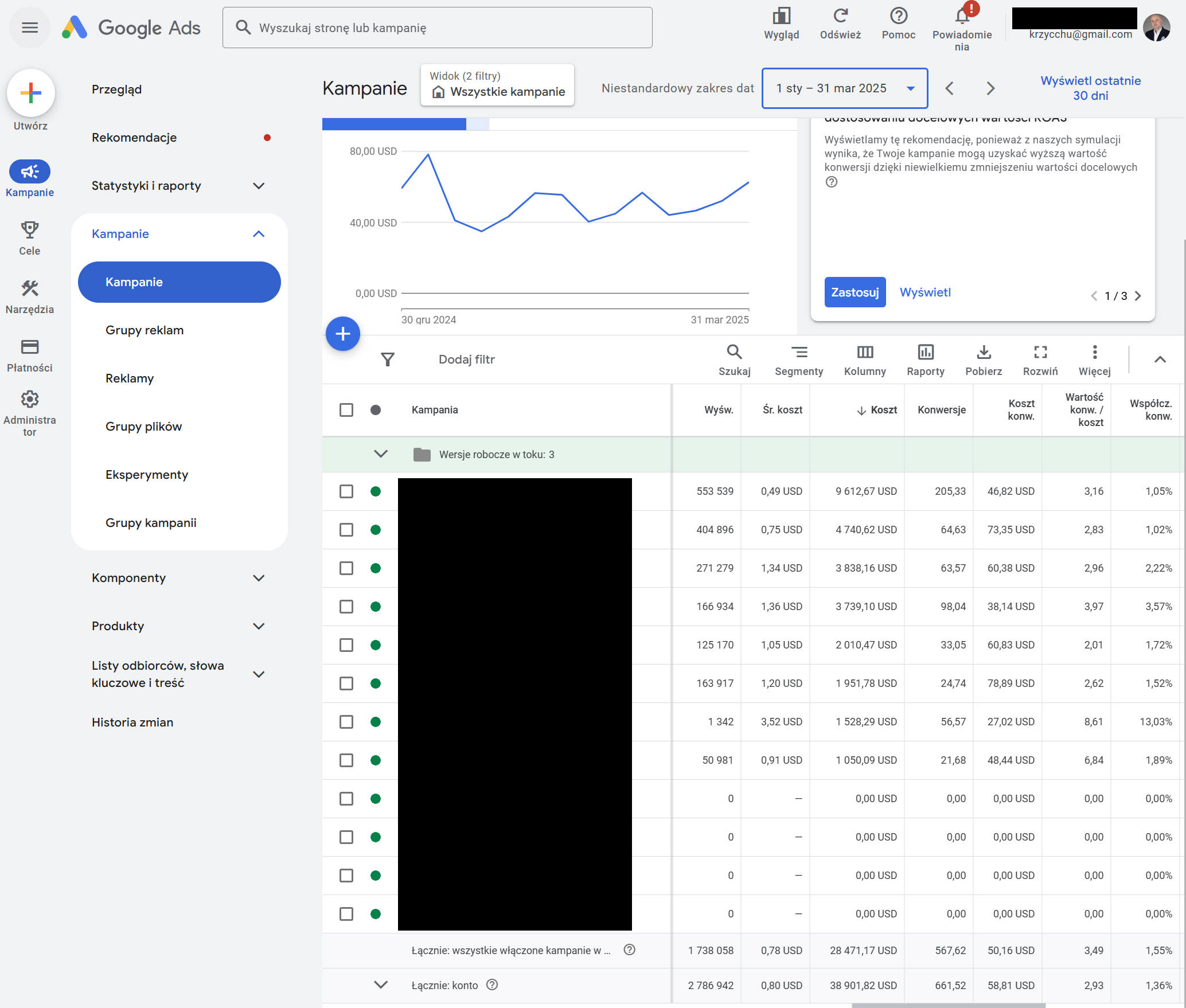Open the hamburger main menu

30,28
